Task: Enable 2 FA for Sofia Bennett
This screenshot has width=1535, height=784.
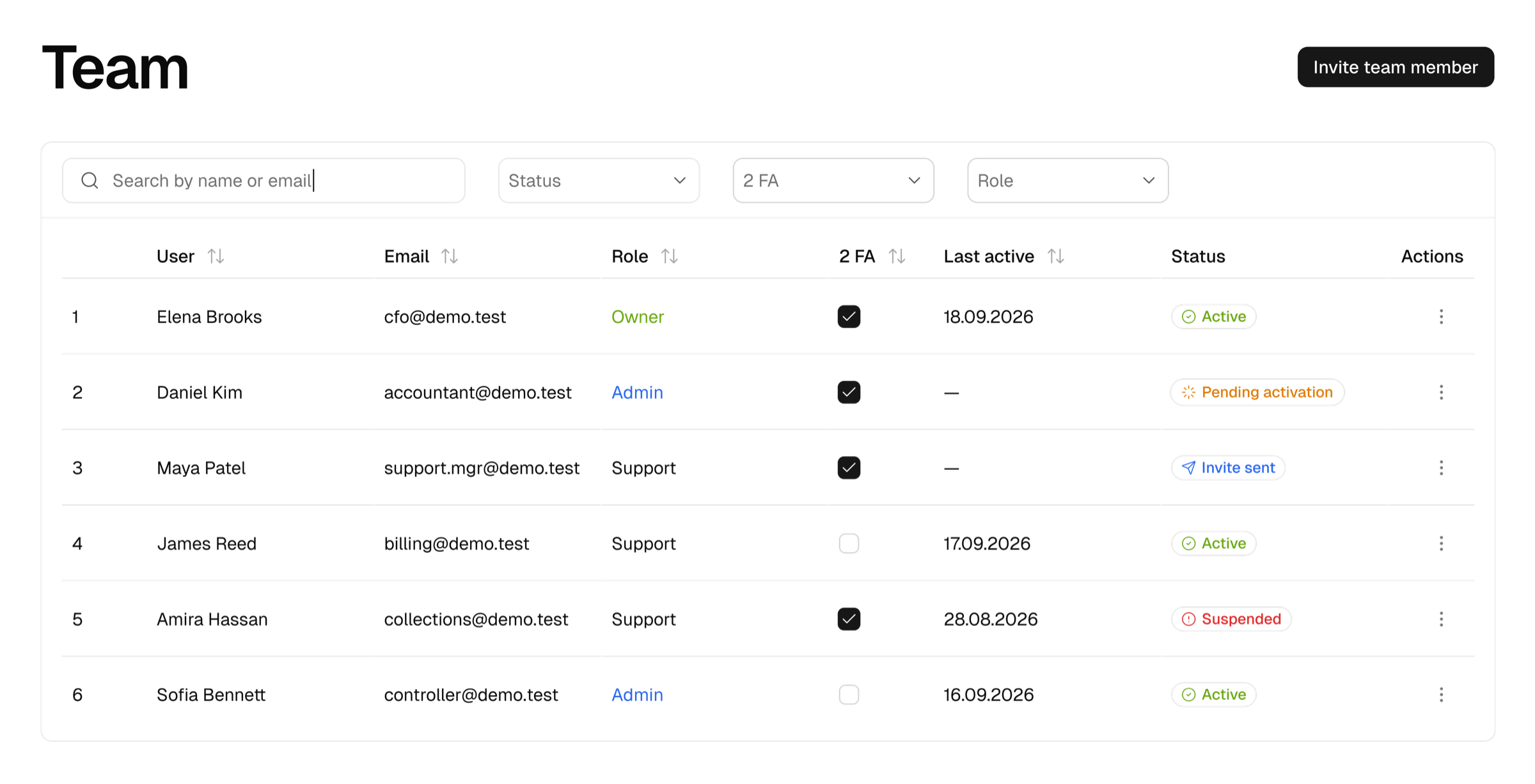Action: pyautogui.click(x=849, y=694)
